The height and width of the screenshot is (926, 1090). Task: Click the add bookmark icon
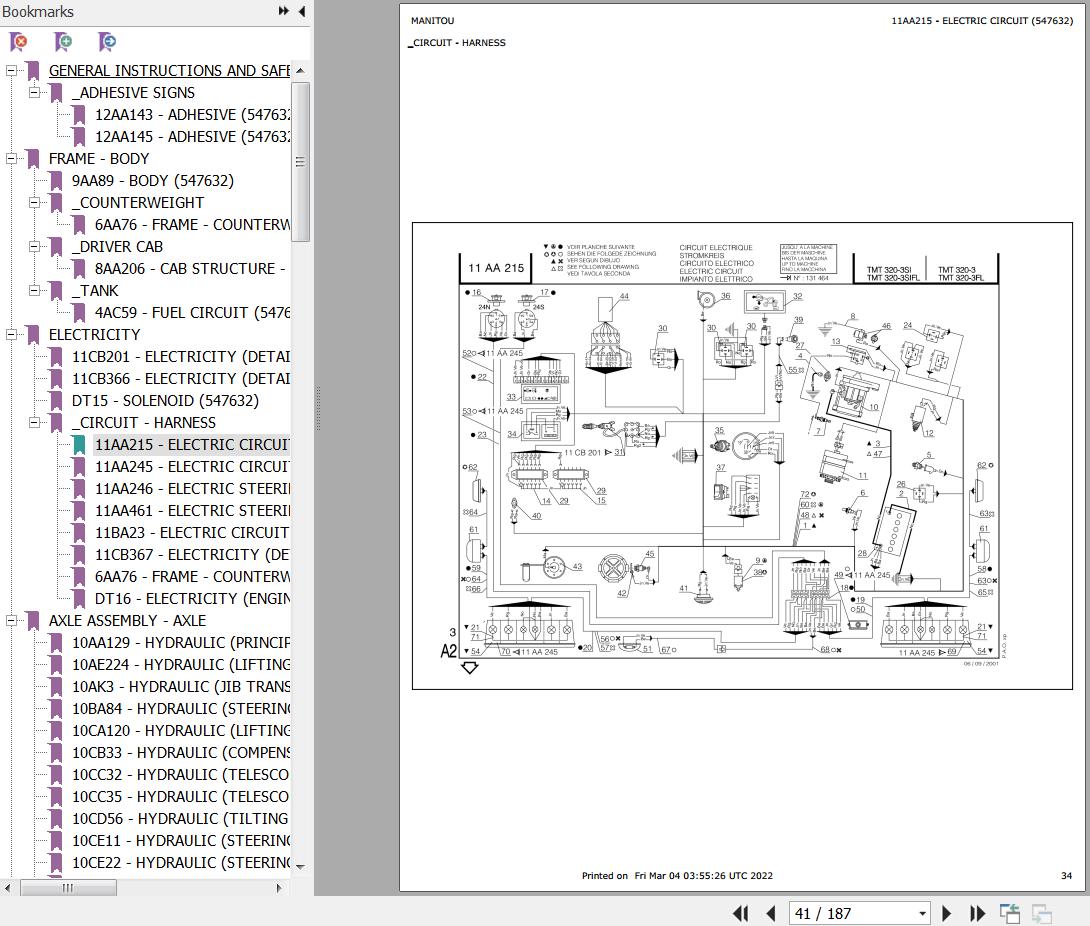(63, 42)
